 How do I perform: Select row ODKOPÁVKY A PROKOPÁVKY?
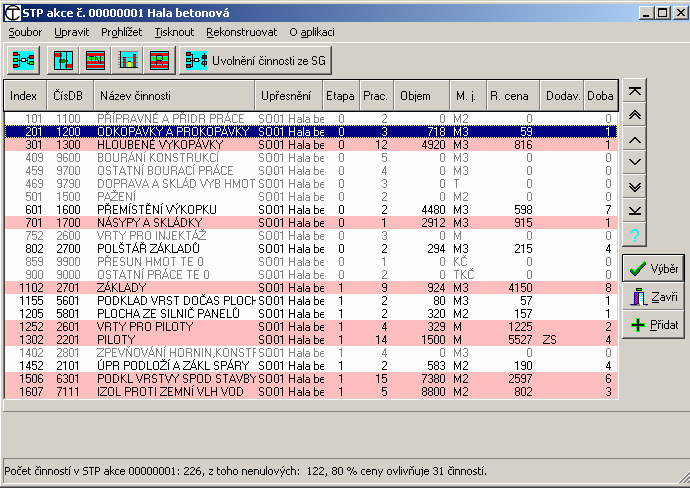tap(311, 132)
